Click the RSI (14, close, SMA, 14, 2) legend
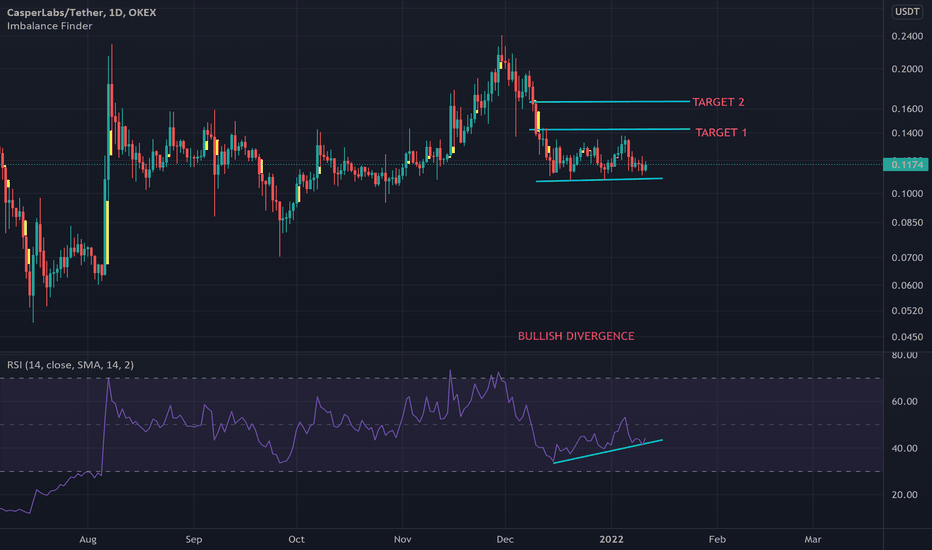 70,365
